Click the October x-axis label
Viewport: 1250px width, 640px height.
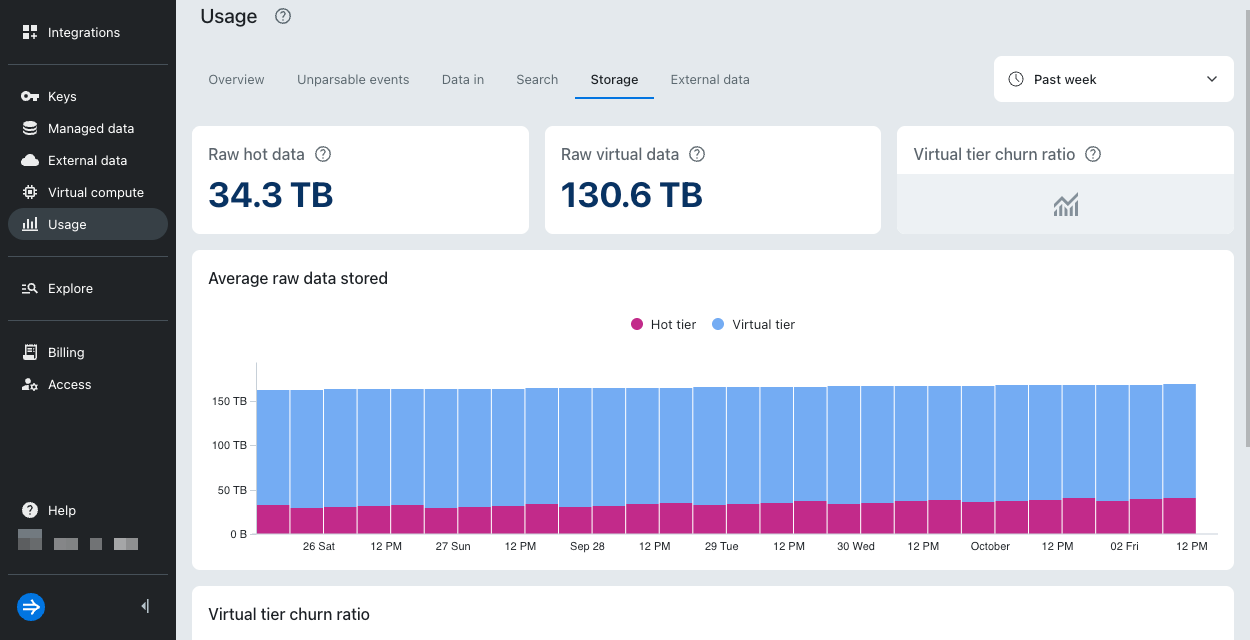pos(990,546)
